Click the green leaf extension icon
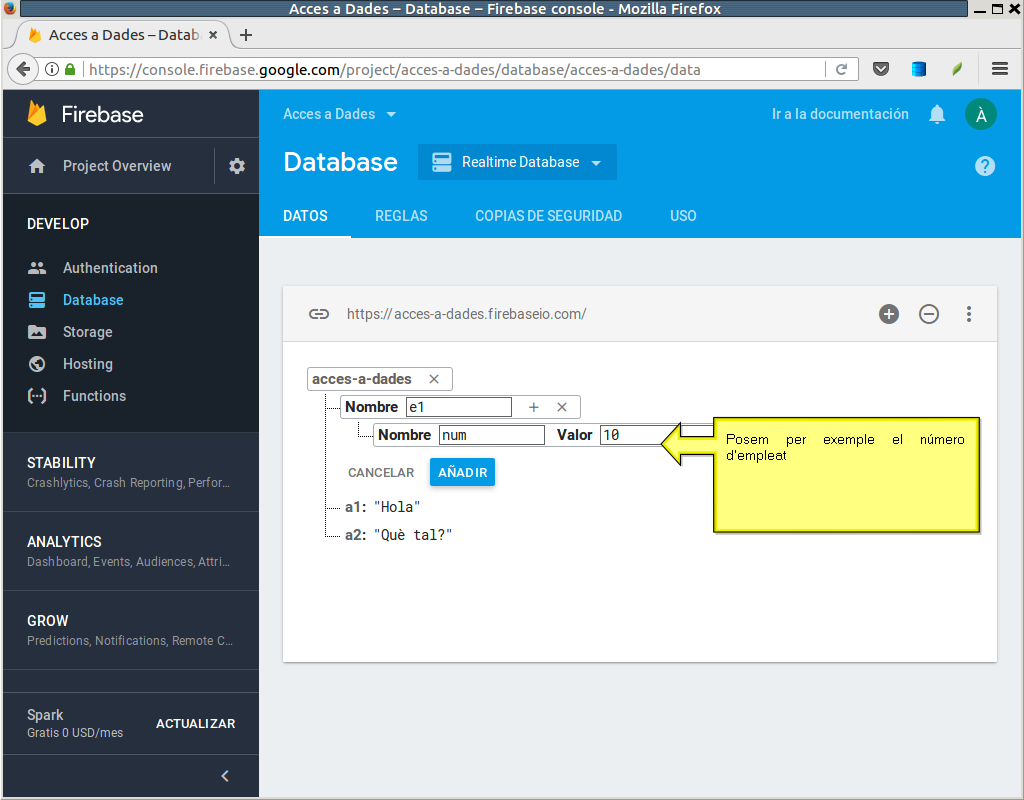This screenshot has width=1024, height=800. pyautogui.click(x=957, y=69)
